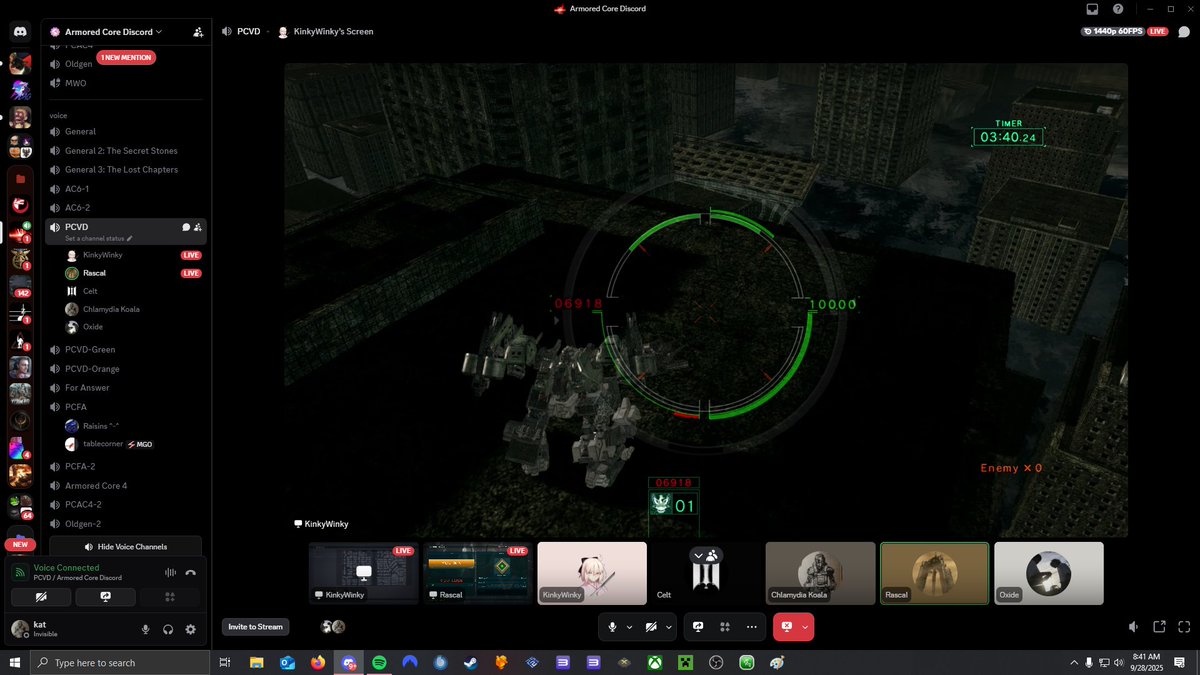
Task: Jump to 1 NEW MENTION pill
Action: (126, 57)
